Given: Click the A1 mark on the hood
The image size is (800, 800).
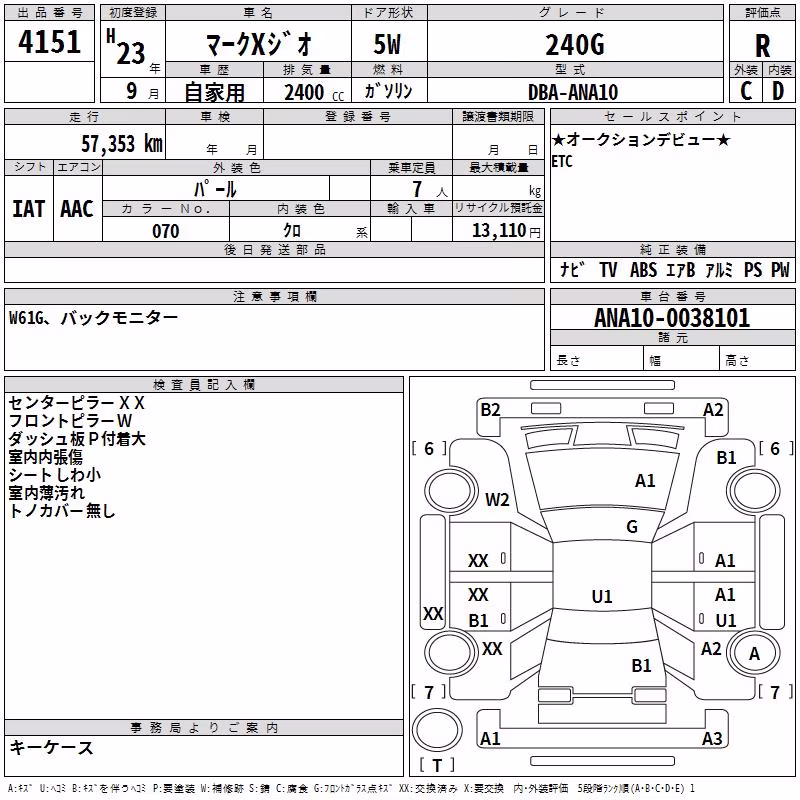Looking at the screenshot, I should (645, 481).
